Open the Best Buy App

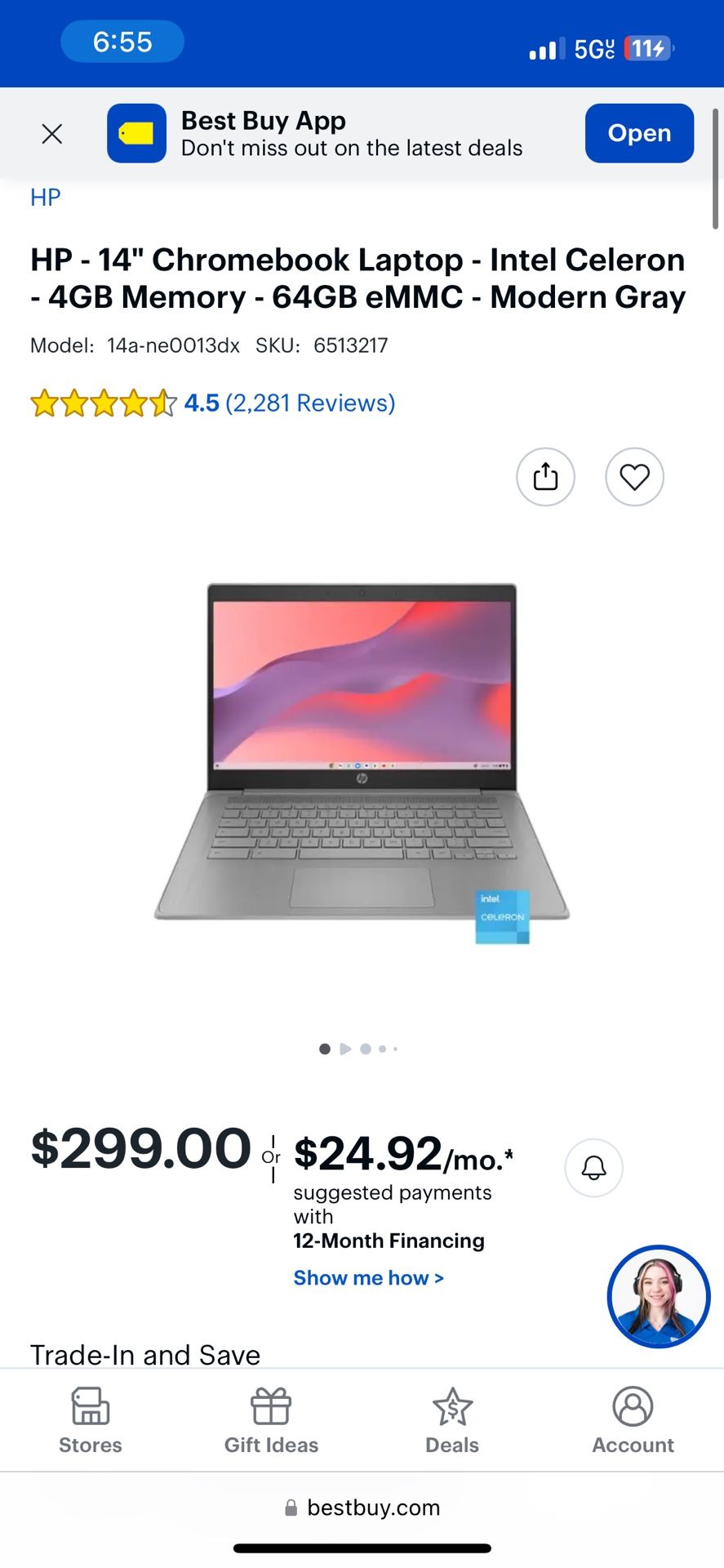[639, 133]
